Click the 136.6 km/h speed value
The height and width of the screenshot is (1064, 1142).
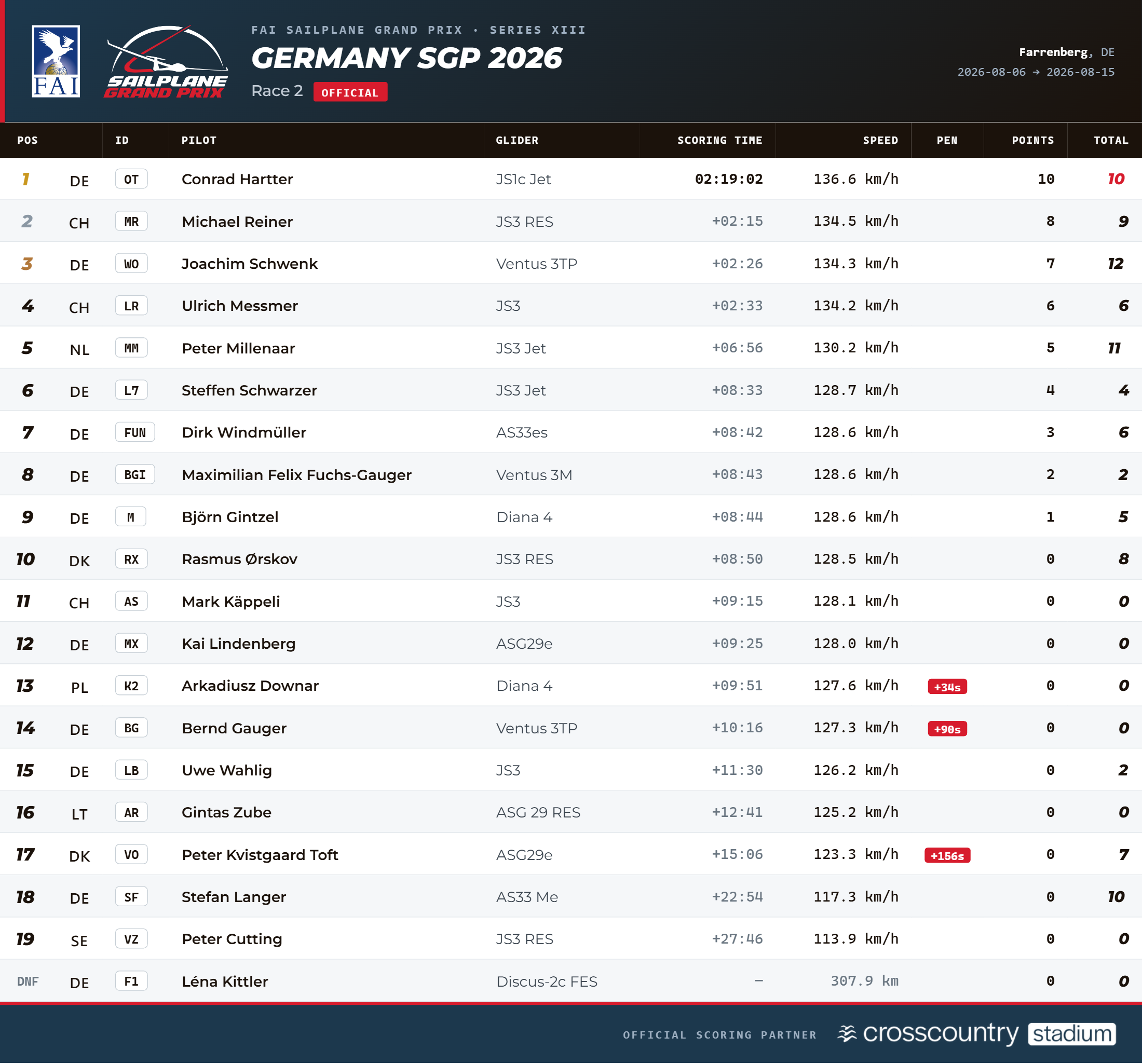(x=856, y=179)
